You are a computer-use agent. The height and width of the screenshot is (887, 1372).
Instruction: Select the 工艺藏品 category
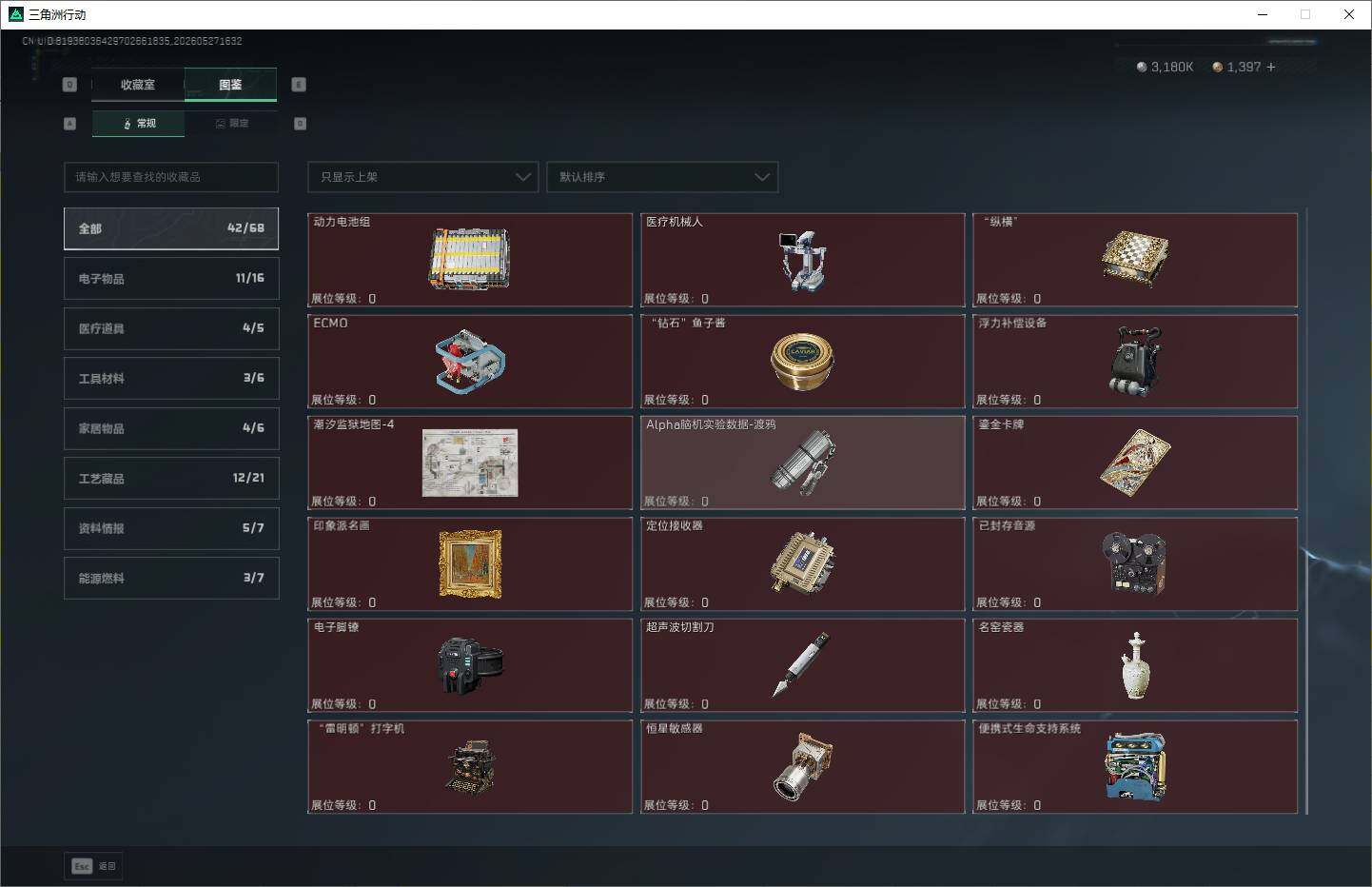pos(171,478)
